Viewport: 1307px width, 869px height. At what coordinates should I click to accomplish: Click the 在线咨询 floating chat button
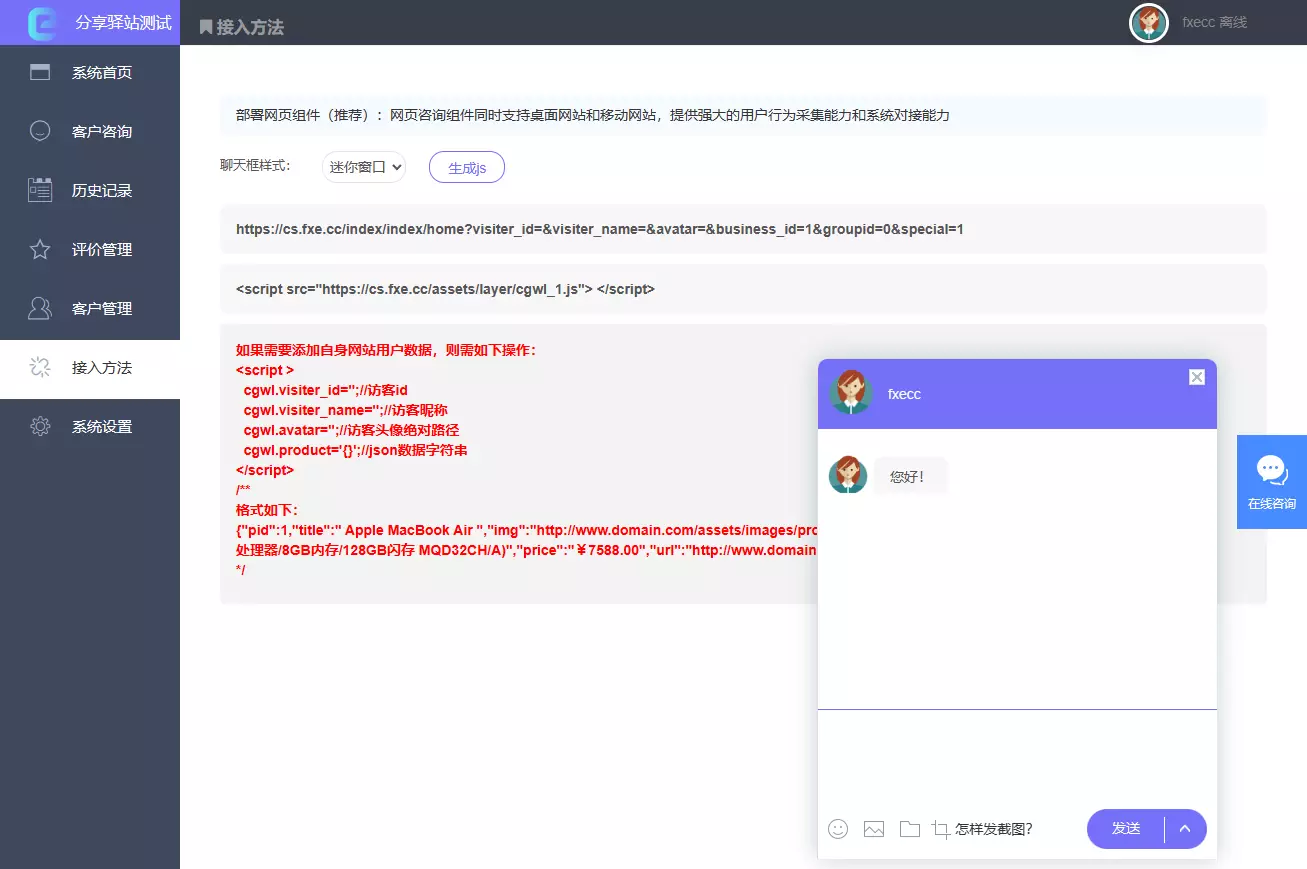tap(1272, 482)
